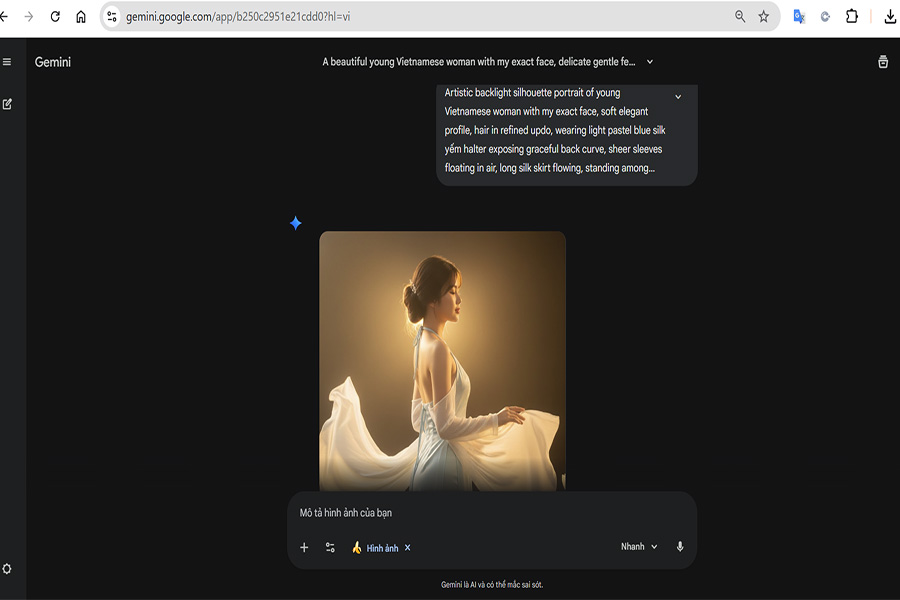
Task: Open the tools sliders icon in prompt box
Action: (330, 547)
